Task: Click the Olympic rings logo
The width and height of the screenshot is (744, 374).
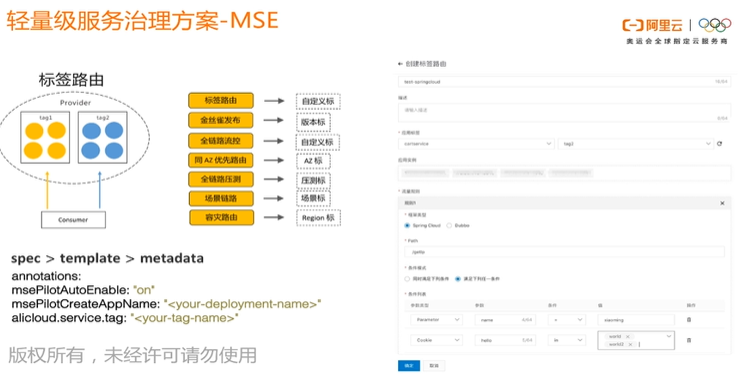Action: [x=715, y=25]
